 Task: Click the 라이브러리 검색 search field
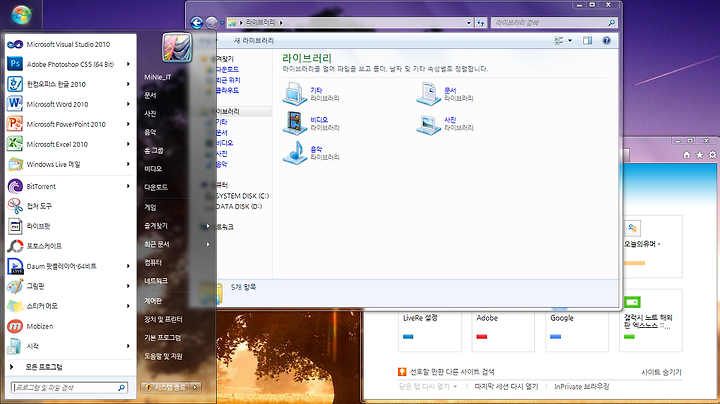[554, 22]
